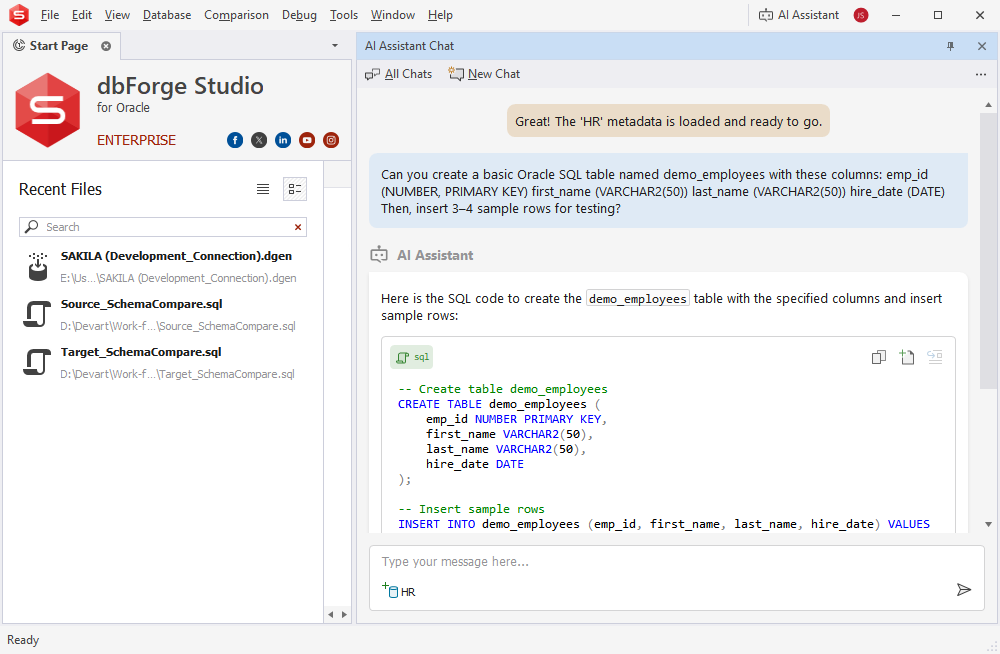Send the chat message

point(964,589)
